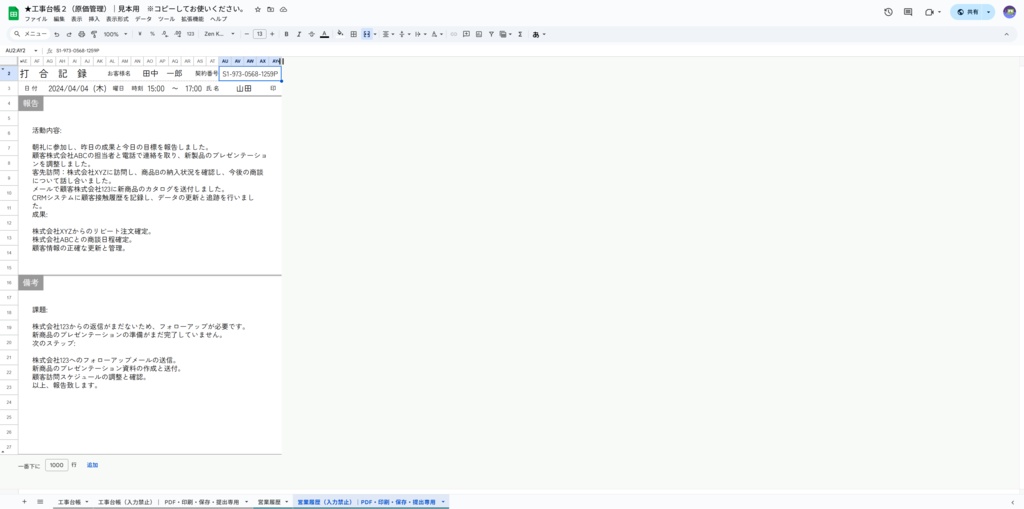Open vertical alignment dropdown
Image resolution: width=1024 pixels, height=509 pixels.
404,34
